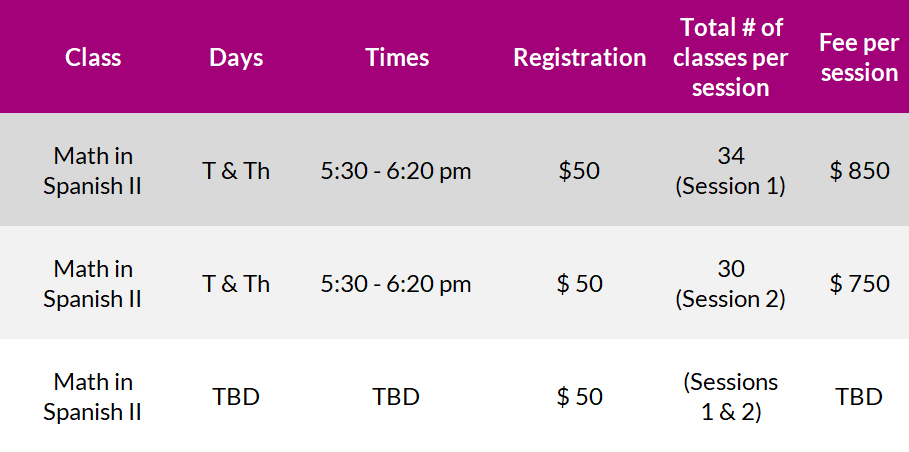The height and width of the screenshot is (452, 909).
Task: Click the Class column header
Action: 93,57
